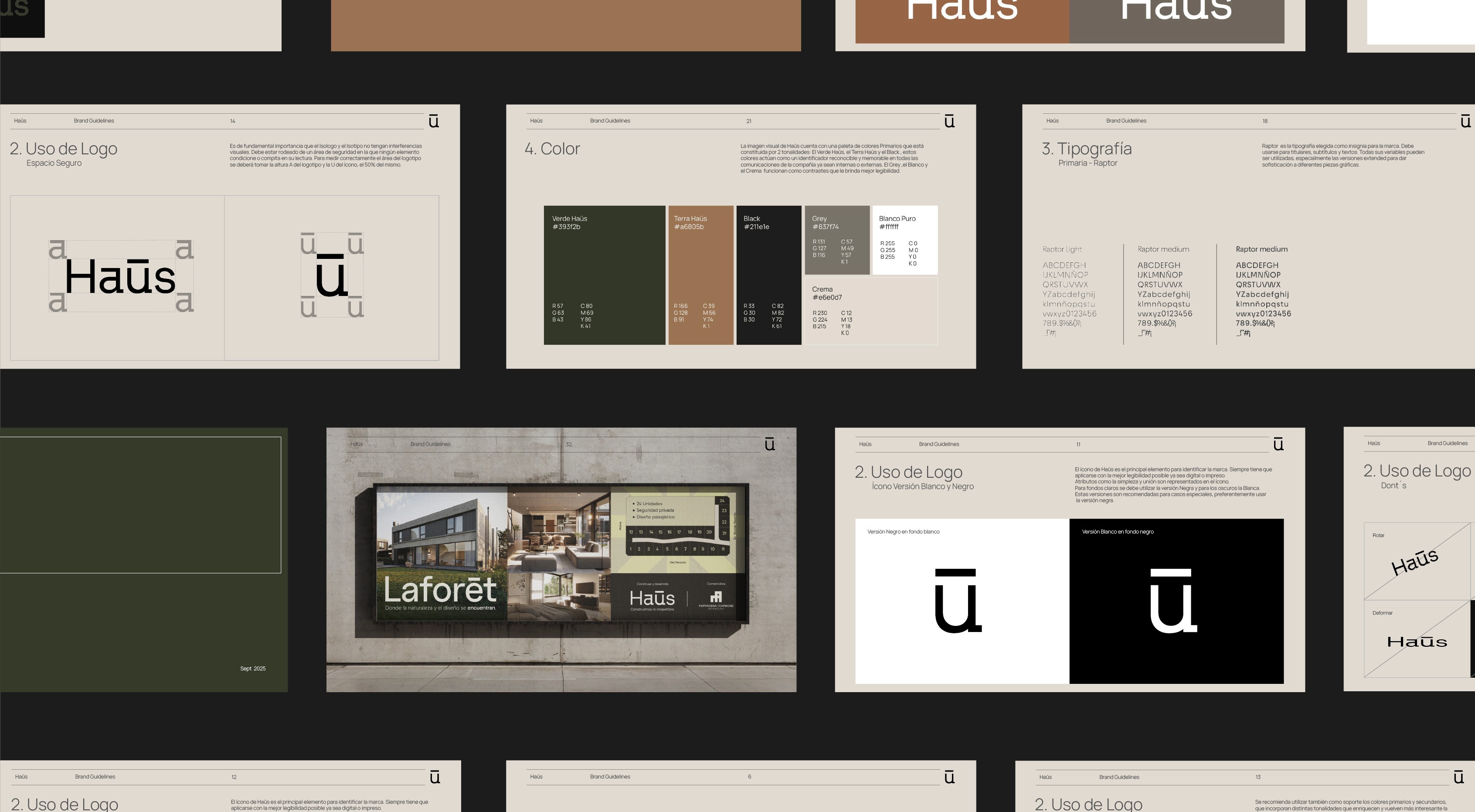
Task: Pick the Terra Haūs #a6805b swatch
Action: pyautogui.click(x=701, y=275)
